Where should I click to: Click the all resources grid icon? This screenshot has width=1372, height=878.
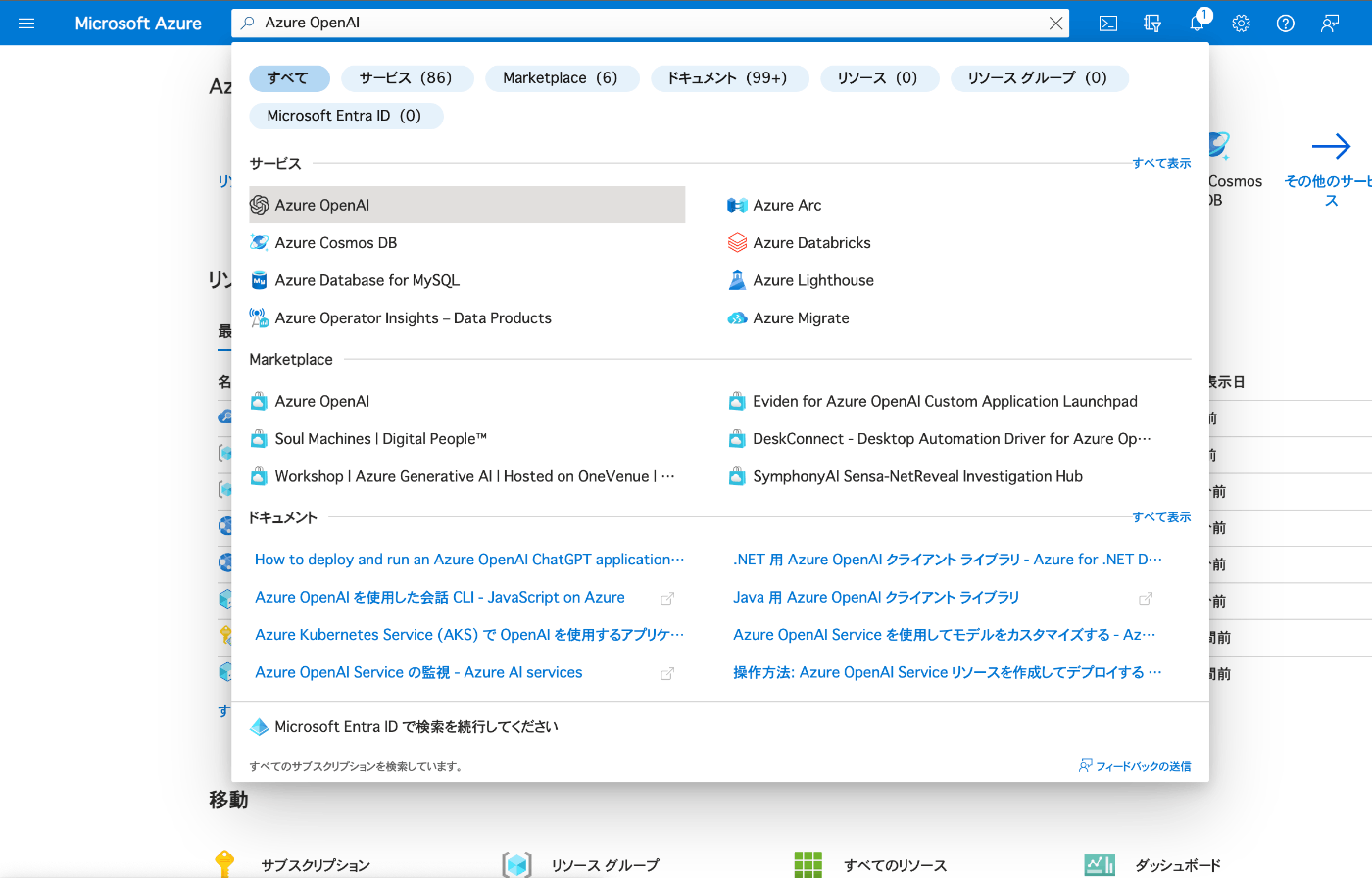(808, 864)
